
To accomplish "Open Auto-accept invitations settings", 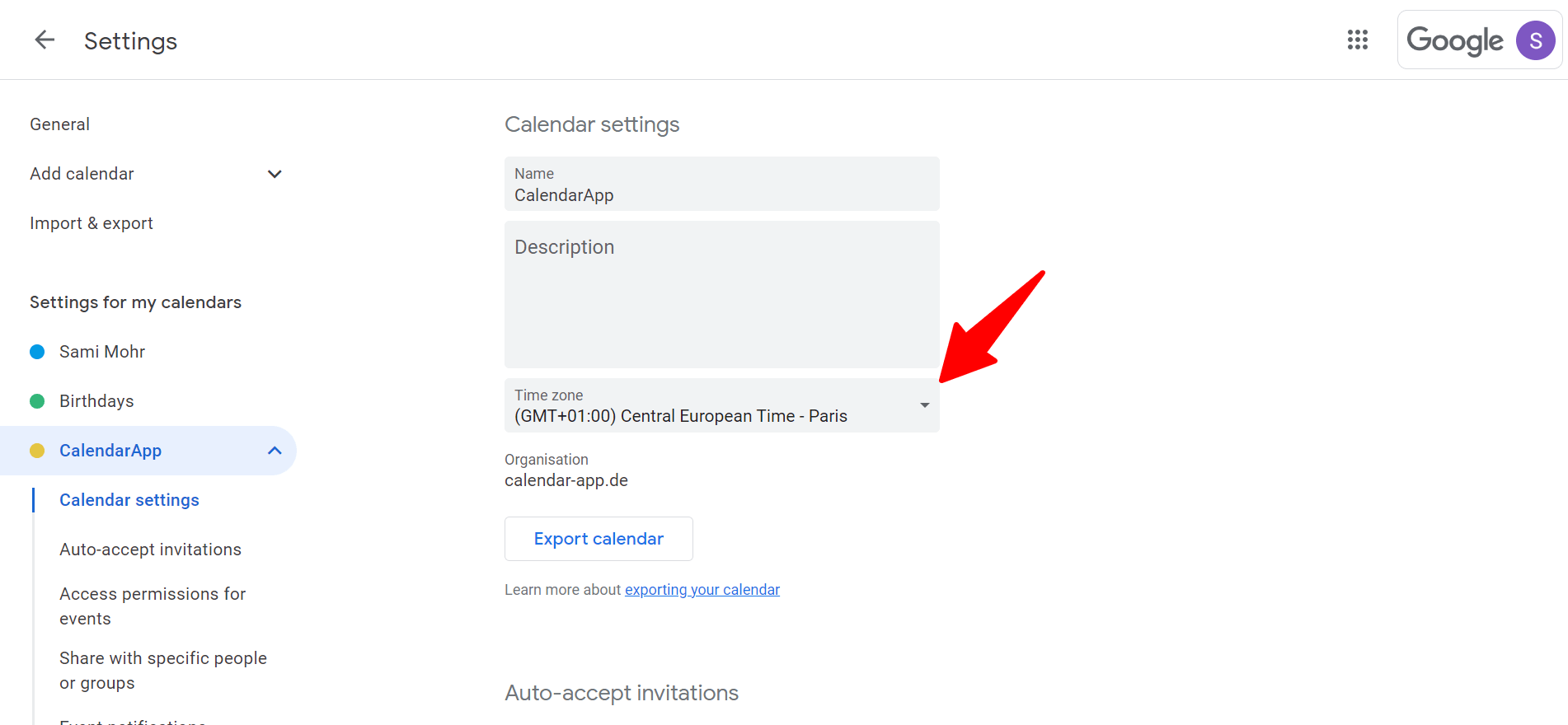I will point(150,549).
